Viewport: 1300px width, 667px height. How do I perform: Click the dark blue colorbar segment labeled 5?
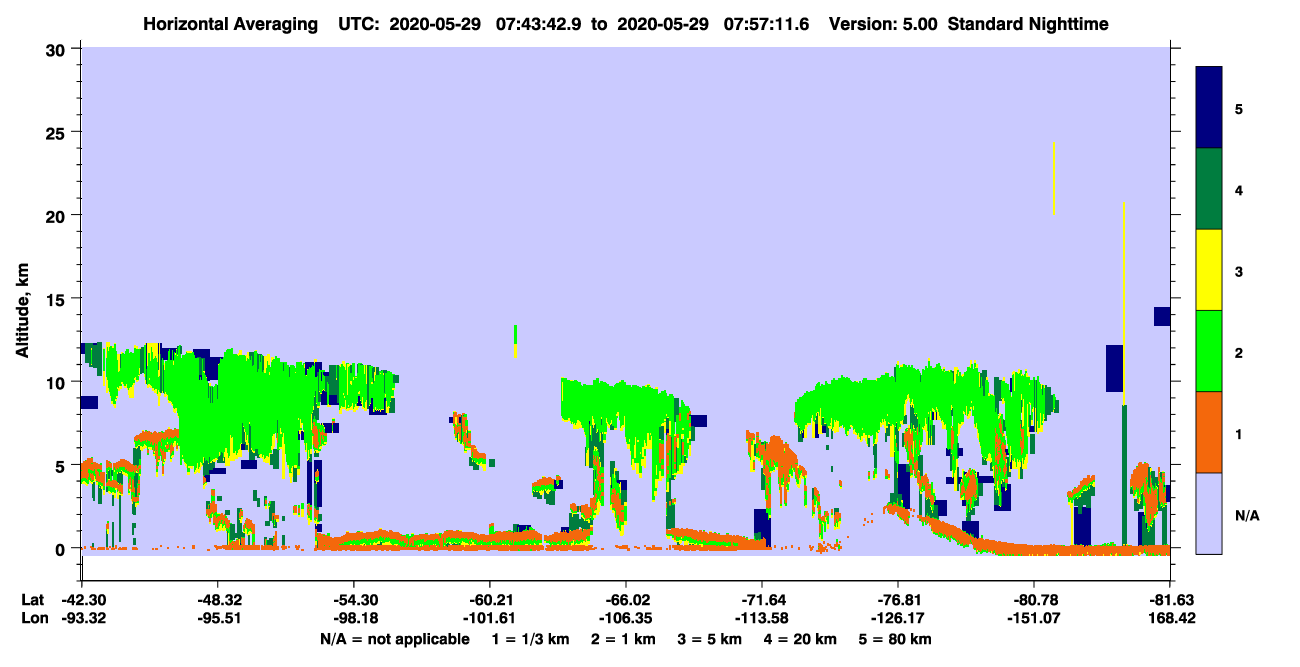coord(1209,108)
